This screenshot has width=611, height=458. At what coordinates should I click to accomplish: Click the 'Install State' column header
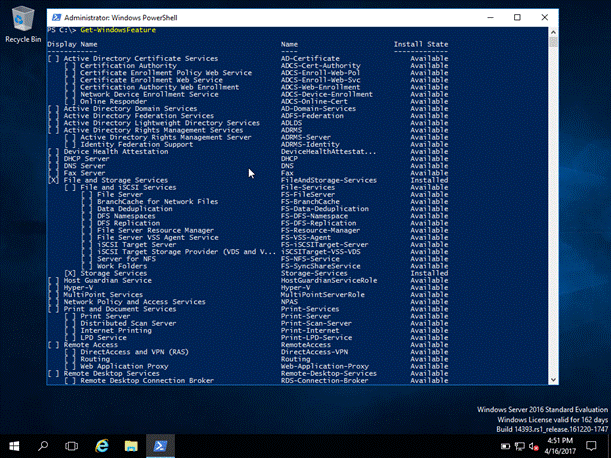tap(421, 44)
